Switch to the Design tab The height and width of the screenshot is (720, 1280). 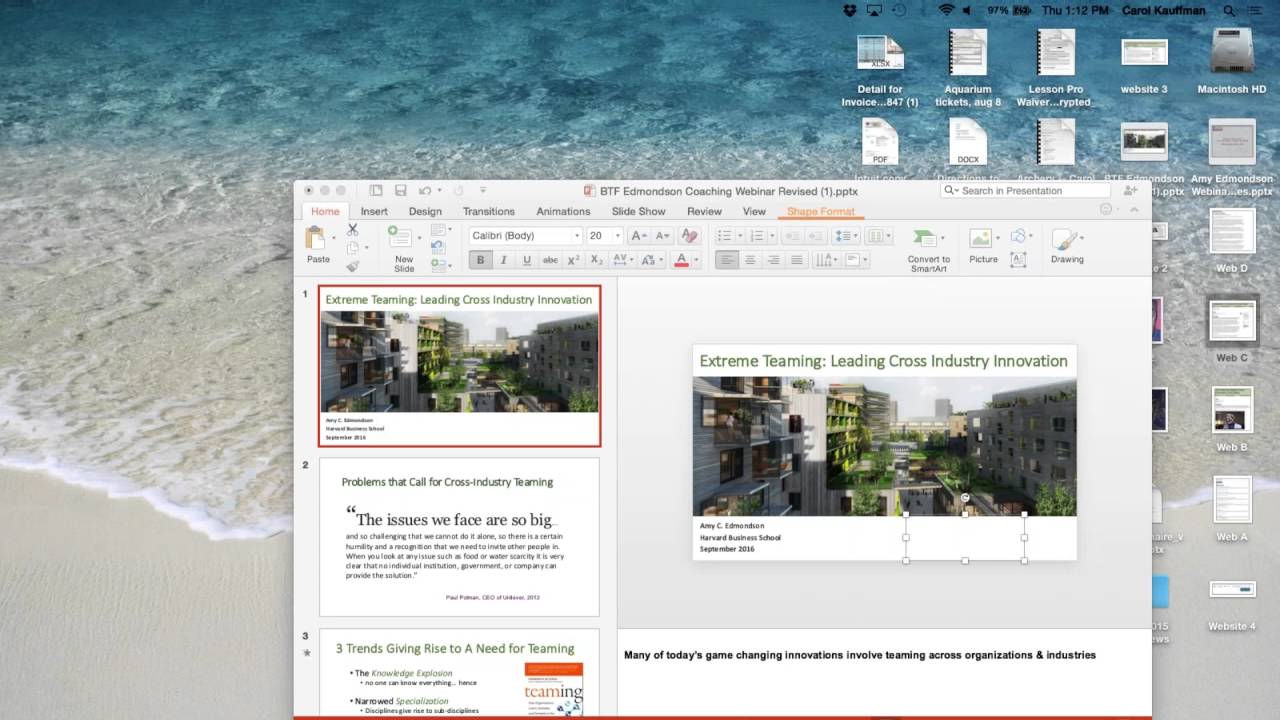pos(425,211)
